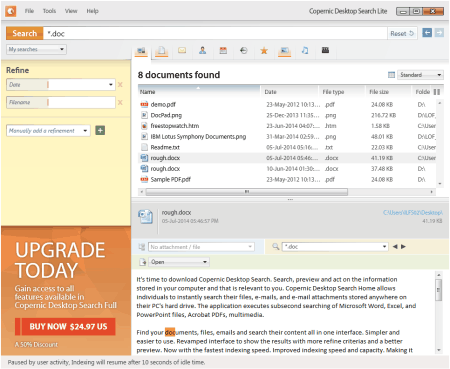Screen dimensions: 450x369
Task: Expand the preview search *.doc dropdown
Action: tap(384, 247)
